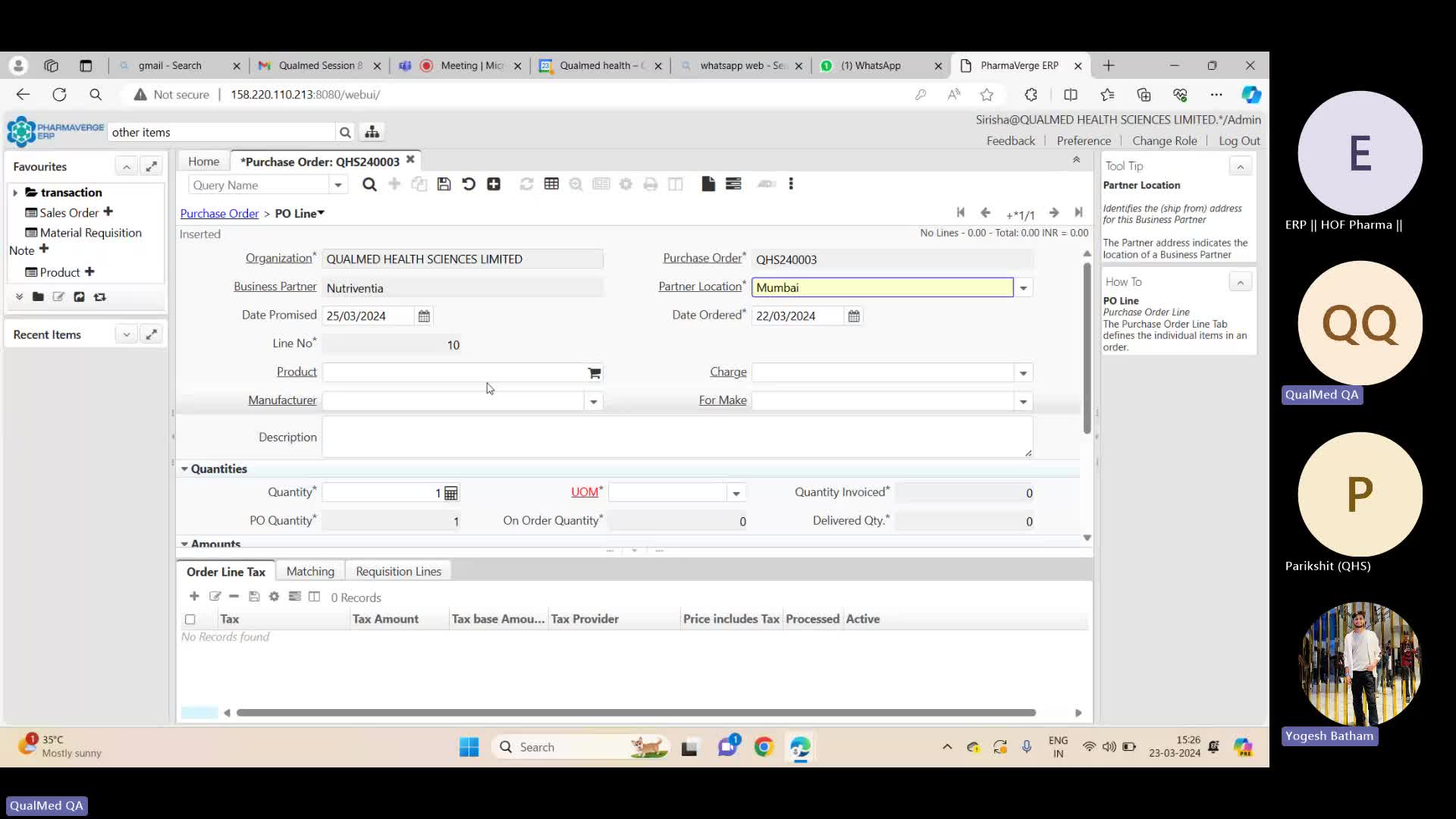Click the Purchase Order breadcrumb link
Viewport: 1456px width, 819px height.
point(219,214)
